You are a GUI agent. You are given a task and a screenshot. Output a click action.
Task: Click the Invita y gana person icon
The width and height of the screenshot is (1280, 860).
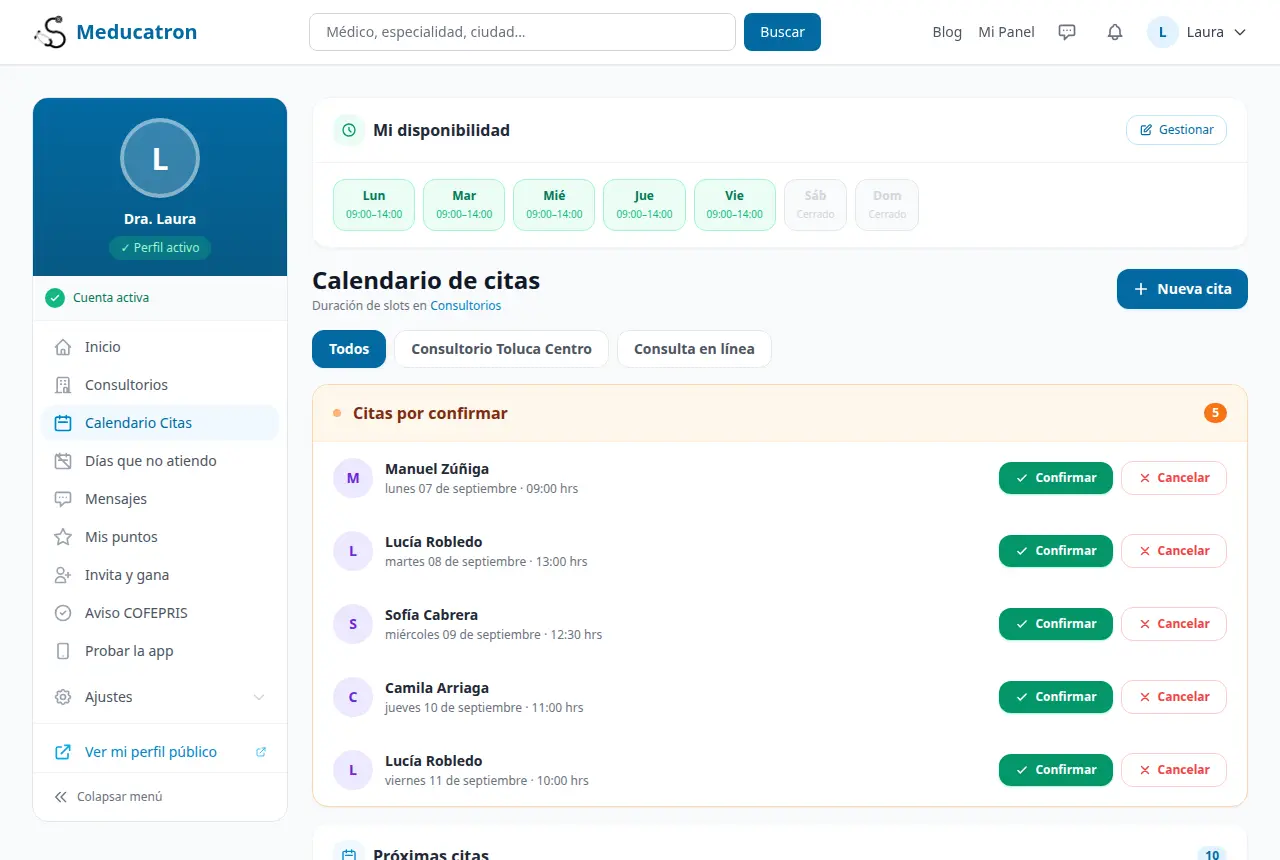tap(63, 575)
